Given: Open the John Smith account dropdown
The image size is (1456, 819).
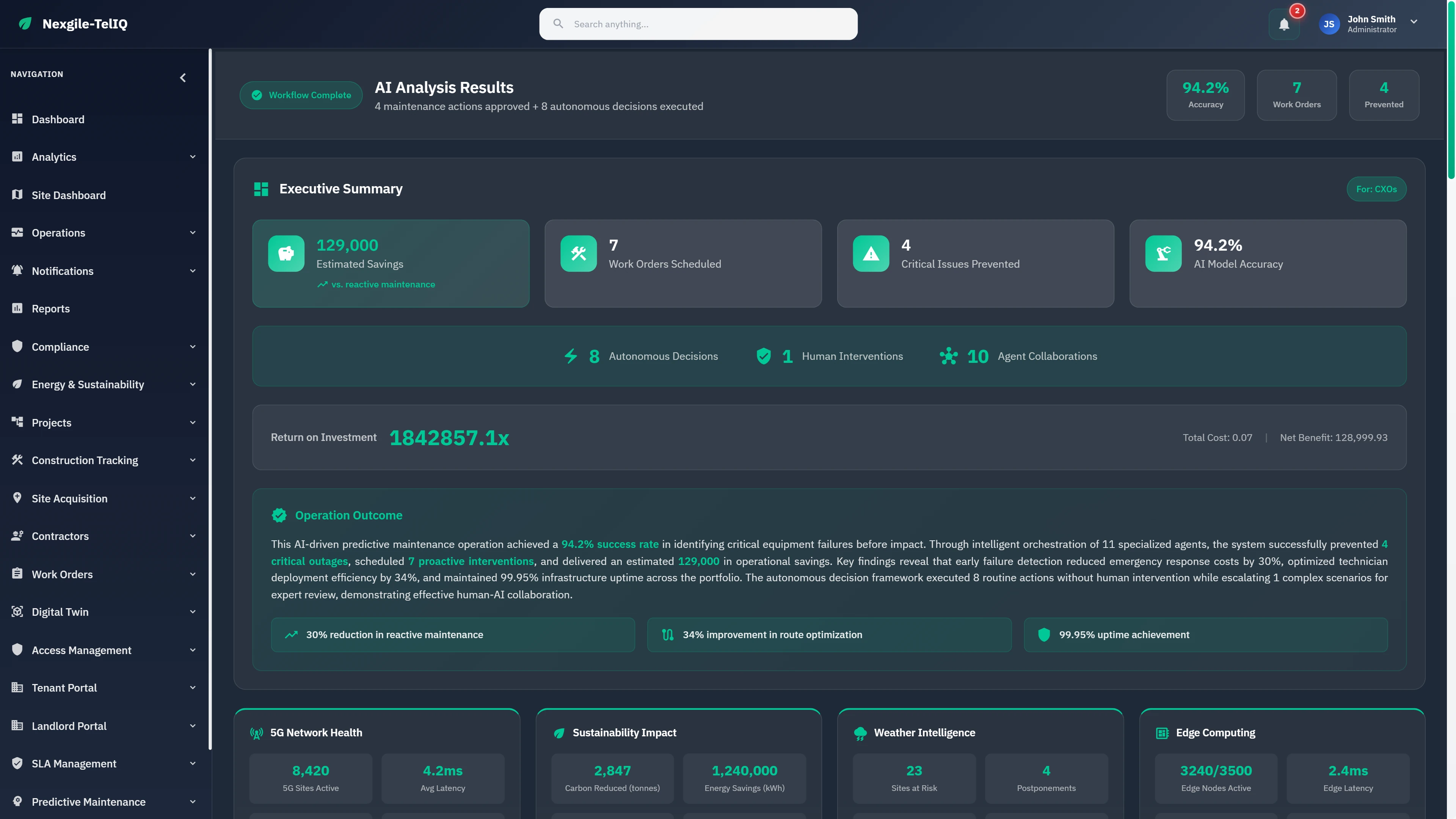Looking at the screenshot, I should pyautogui.click(x=1414, y=22).
